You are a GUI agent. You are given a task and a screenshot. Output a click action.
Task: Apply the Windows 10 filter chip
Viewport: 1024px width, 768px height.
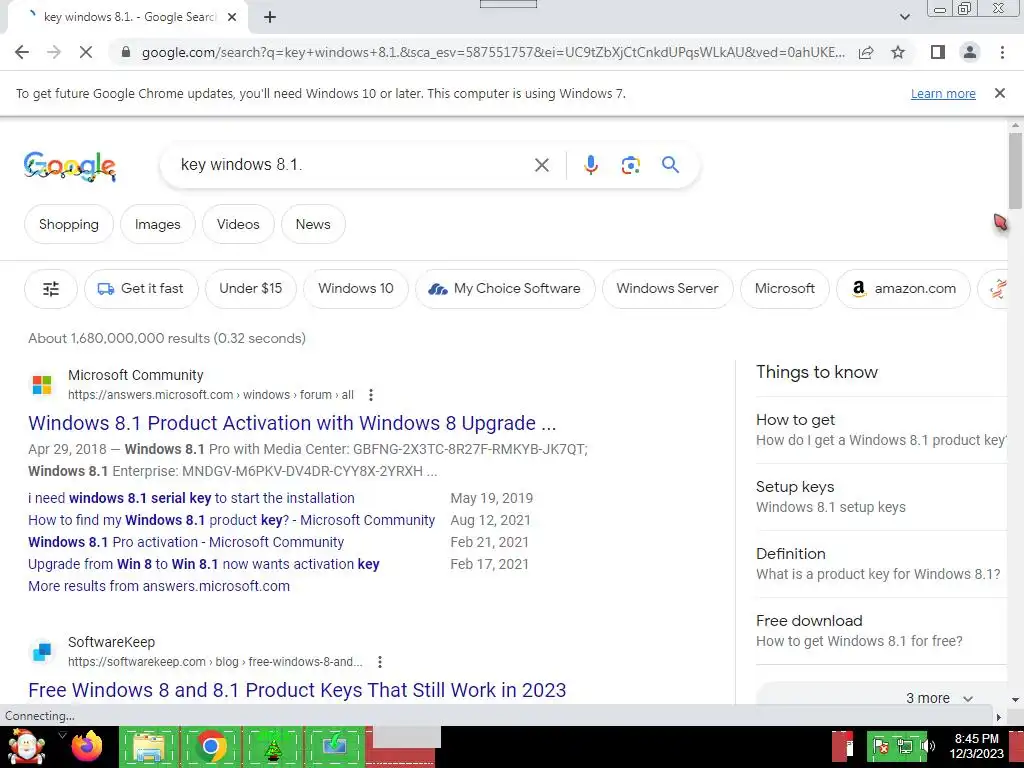(356, 289)
